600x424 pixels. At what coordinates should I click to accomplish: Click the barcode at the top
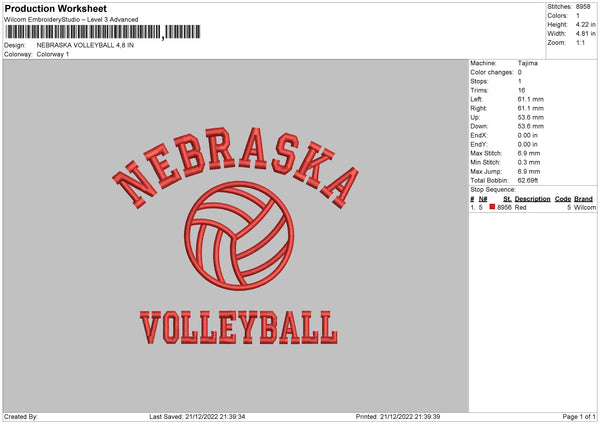point(103,32)
